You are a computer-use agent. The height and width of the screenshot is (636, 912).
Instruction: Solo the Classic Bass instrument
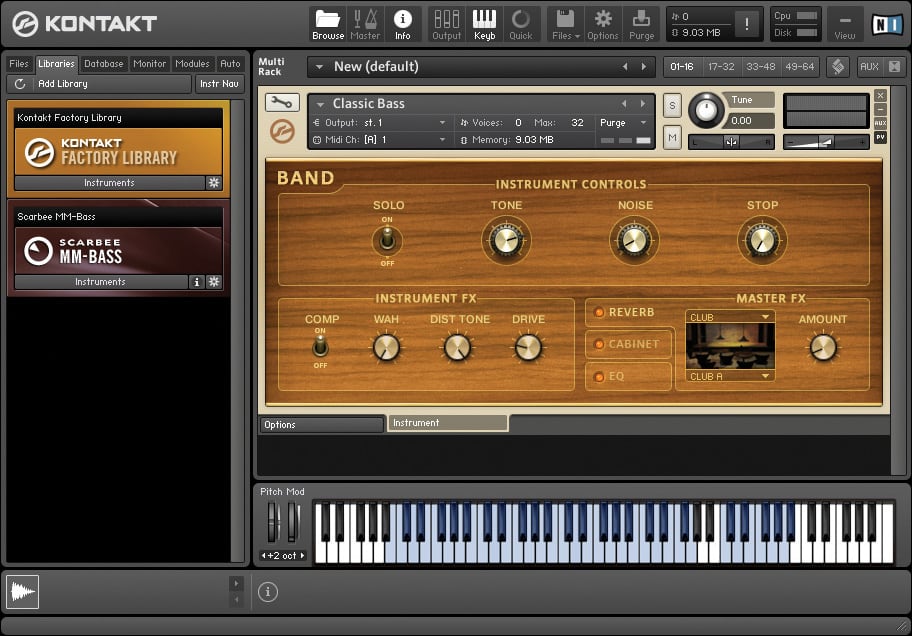672,105
